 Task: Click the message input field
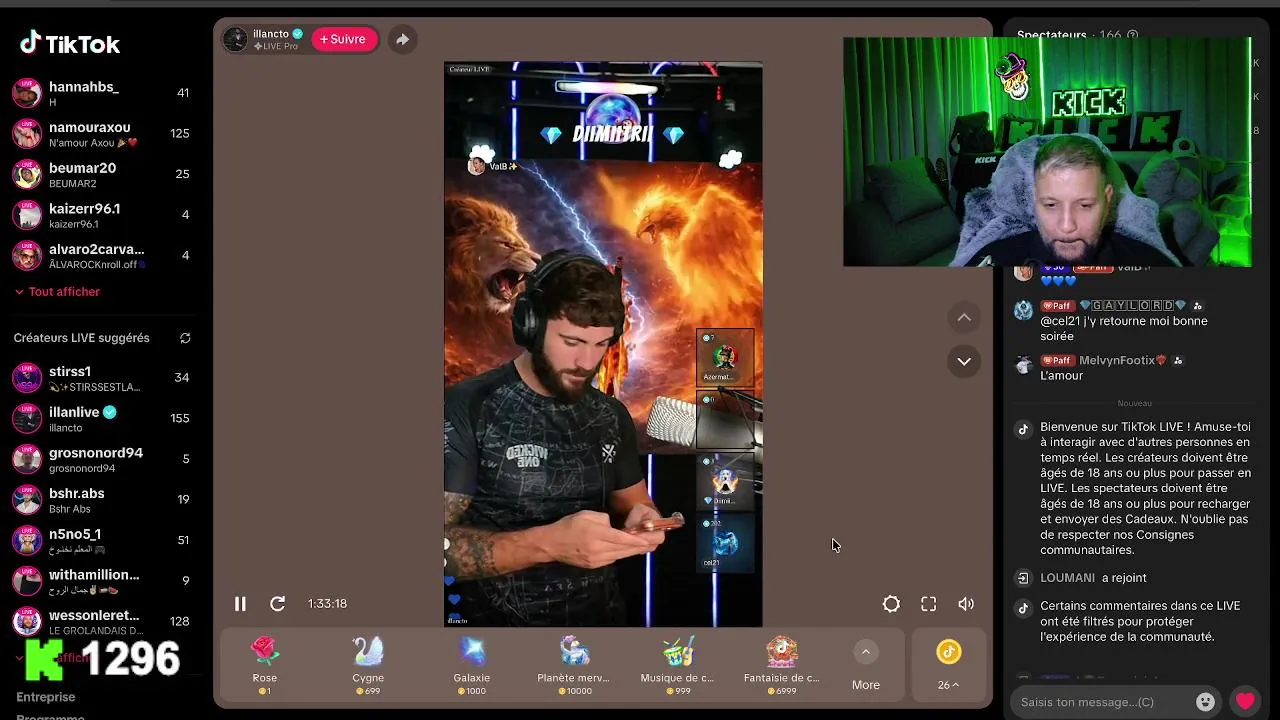[x=1100, y=702]
